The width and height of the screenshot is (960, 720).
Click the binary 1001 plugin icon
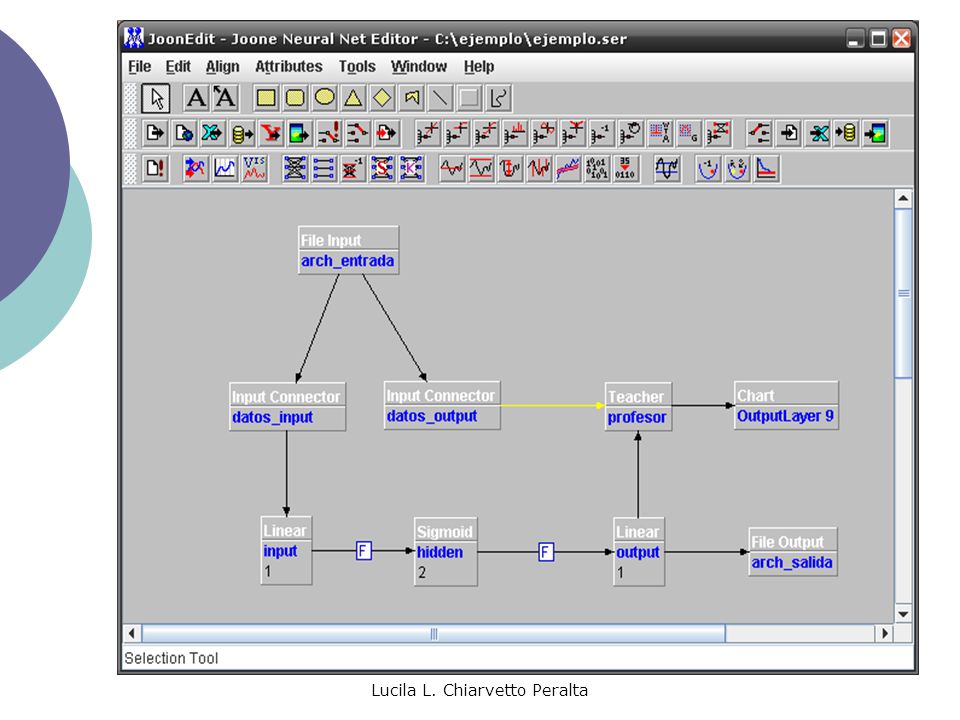pyautogui.click(x=596, y=168)
